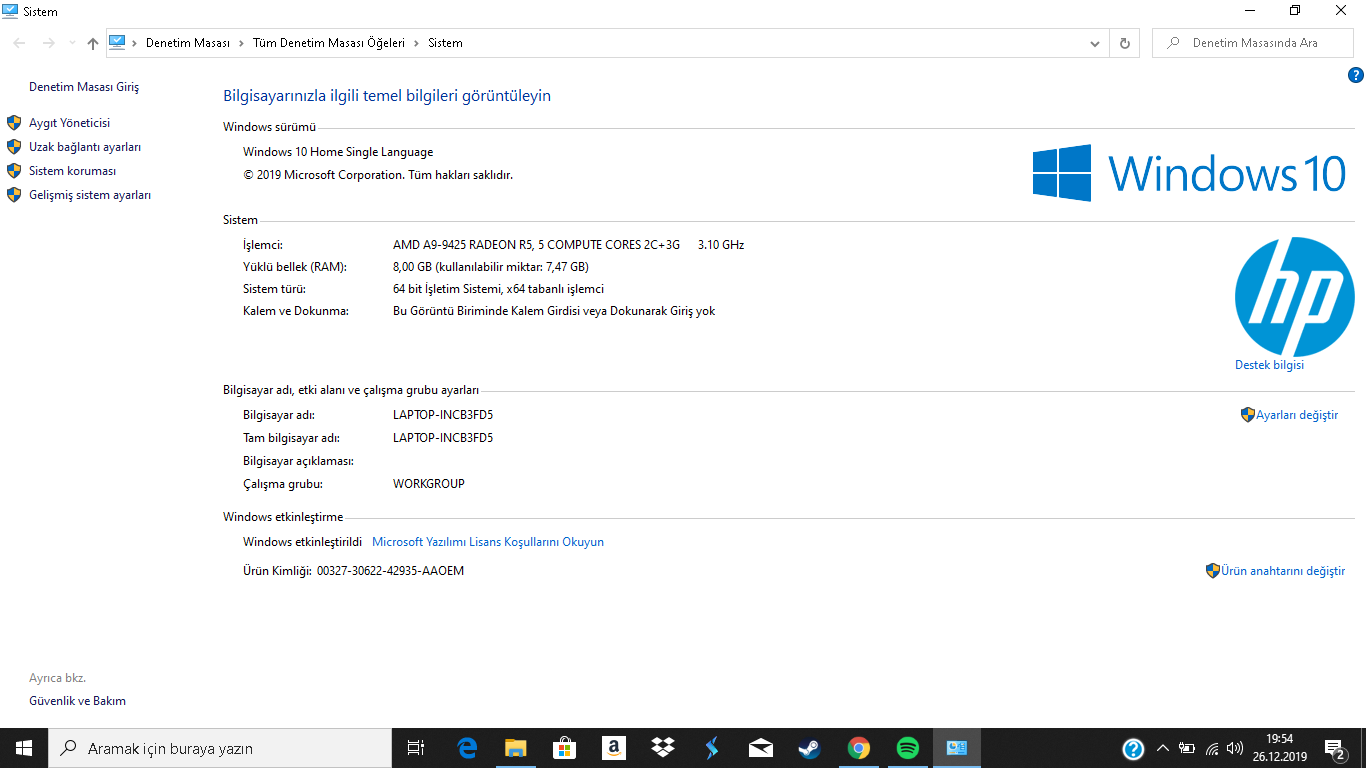The height and width of the screenshot is (768, 1366).
Task: Click the Ayarları değiştir link
Action: 1296,415
